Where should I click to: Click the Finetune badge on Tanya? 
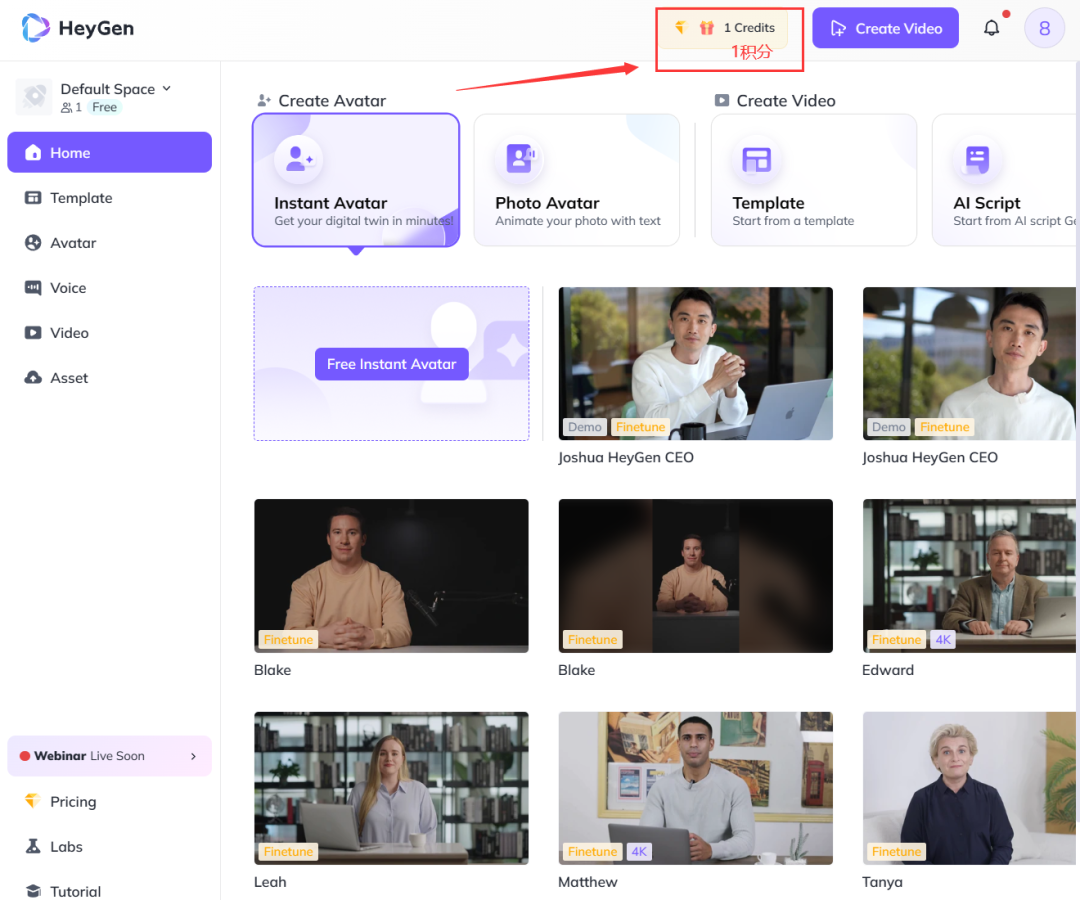pyautogui.click(x=896, y=851)
